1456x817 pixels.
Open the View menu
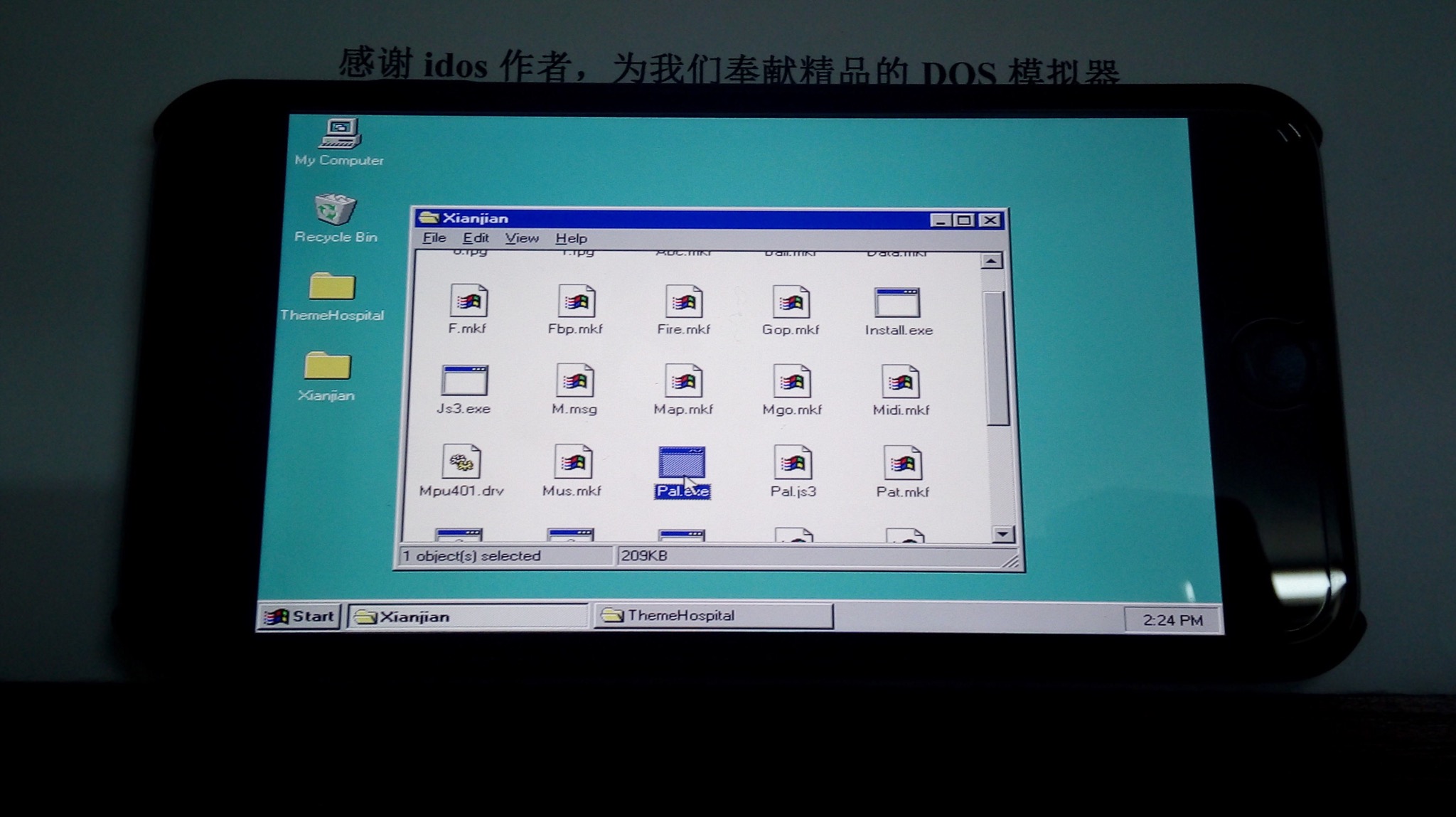click(522, 238)
